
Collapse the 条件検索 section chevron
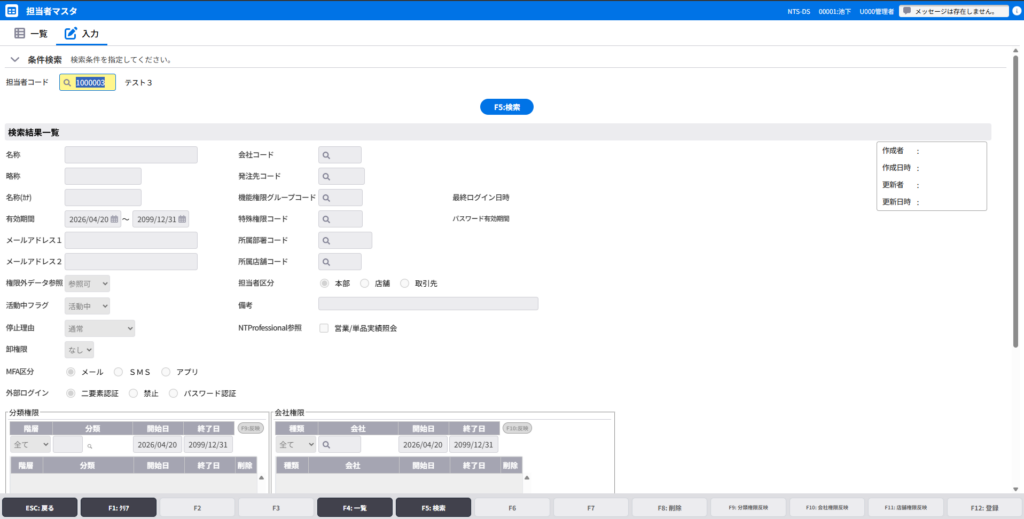[15, 59]
